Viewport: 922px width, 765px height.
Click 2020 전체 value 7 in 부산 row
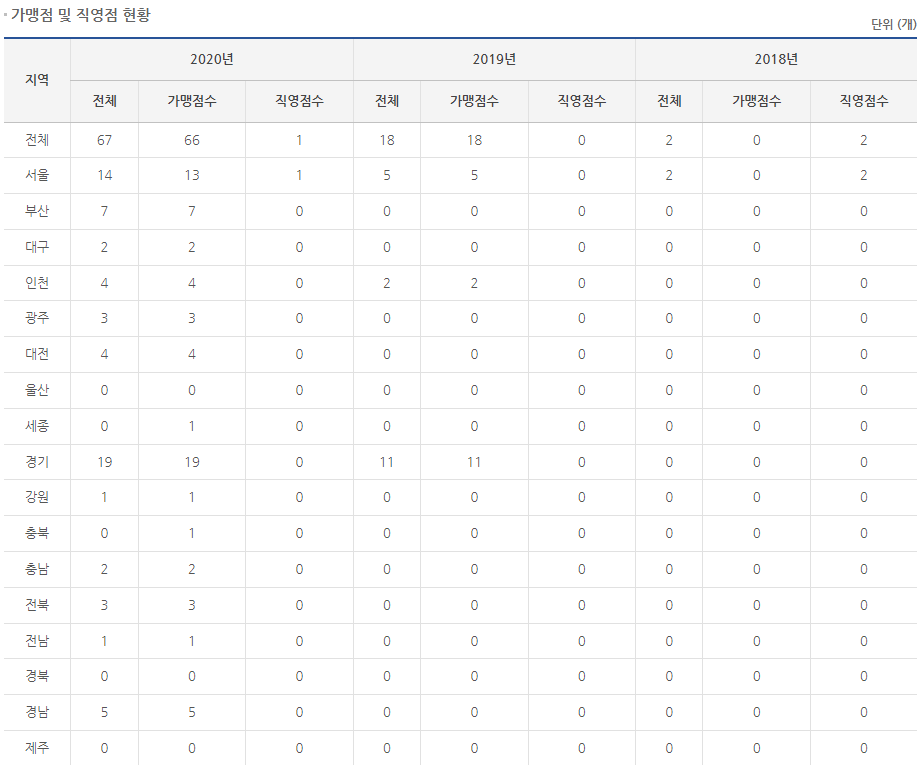coord(105,211)
